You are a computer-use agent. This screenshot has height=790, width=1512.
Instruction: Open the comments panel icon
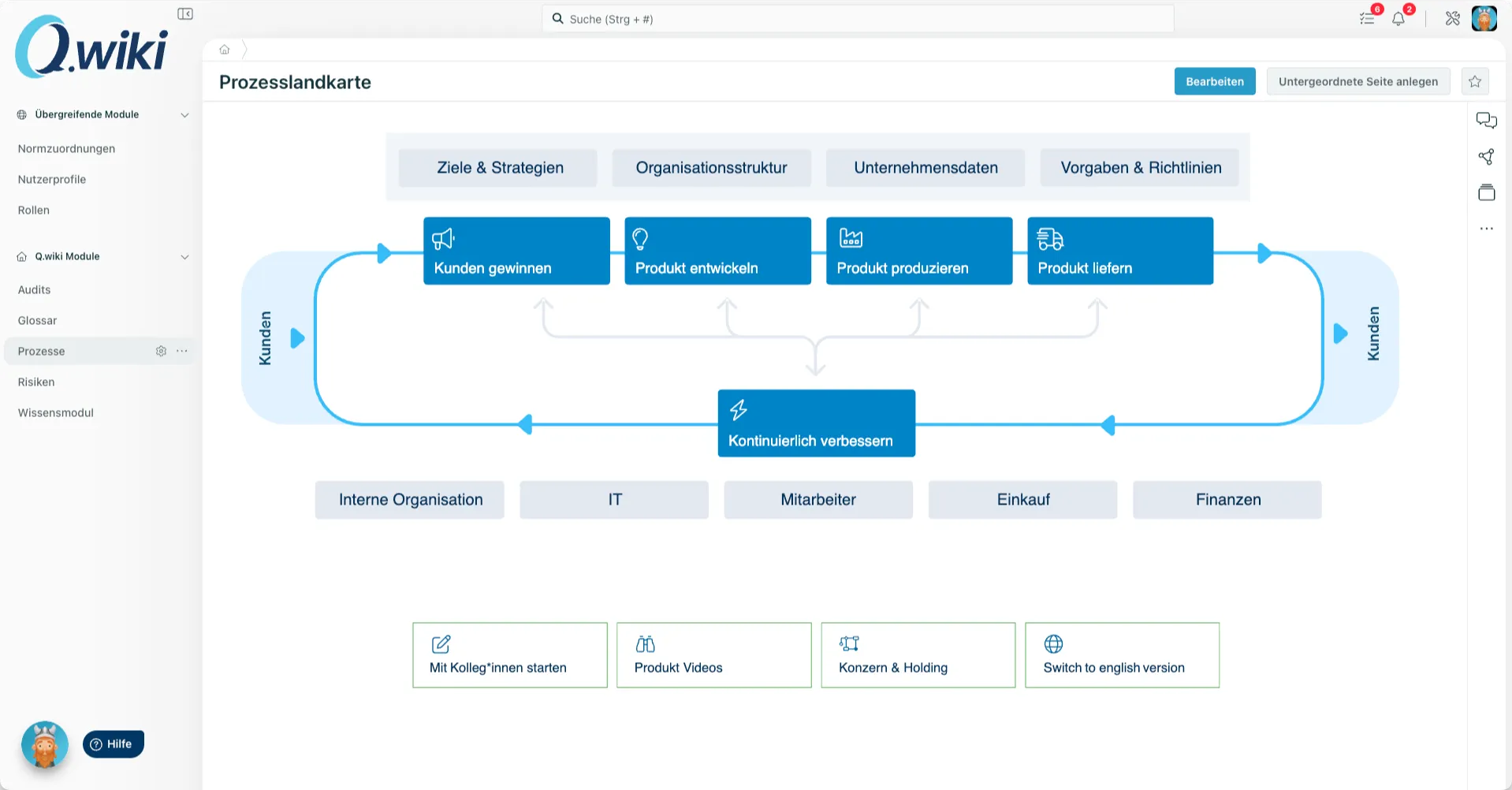(x=1486, y=121)
